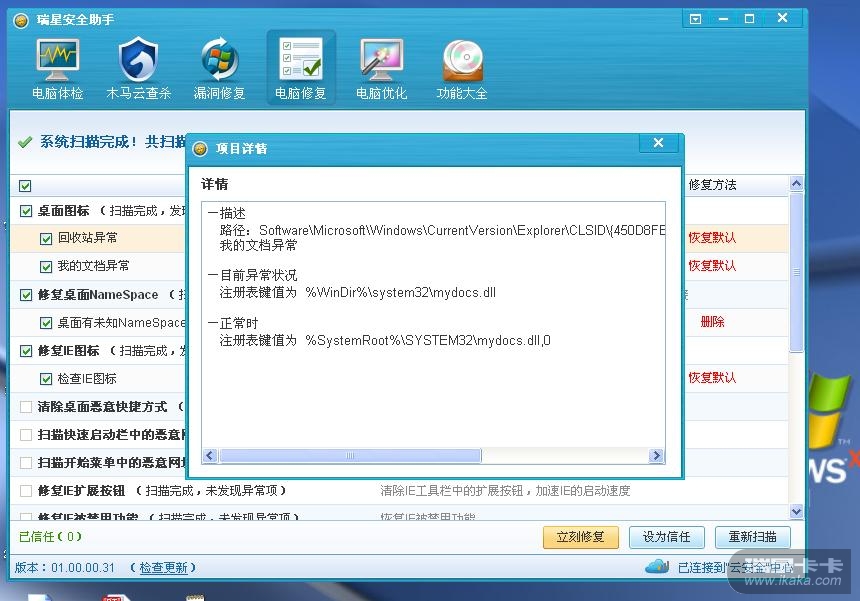Click the 已连接到"云安全"中心 status text
Viewport: 860px width, 601px height.
pyautogui.click(x=736, y=568)
